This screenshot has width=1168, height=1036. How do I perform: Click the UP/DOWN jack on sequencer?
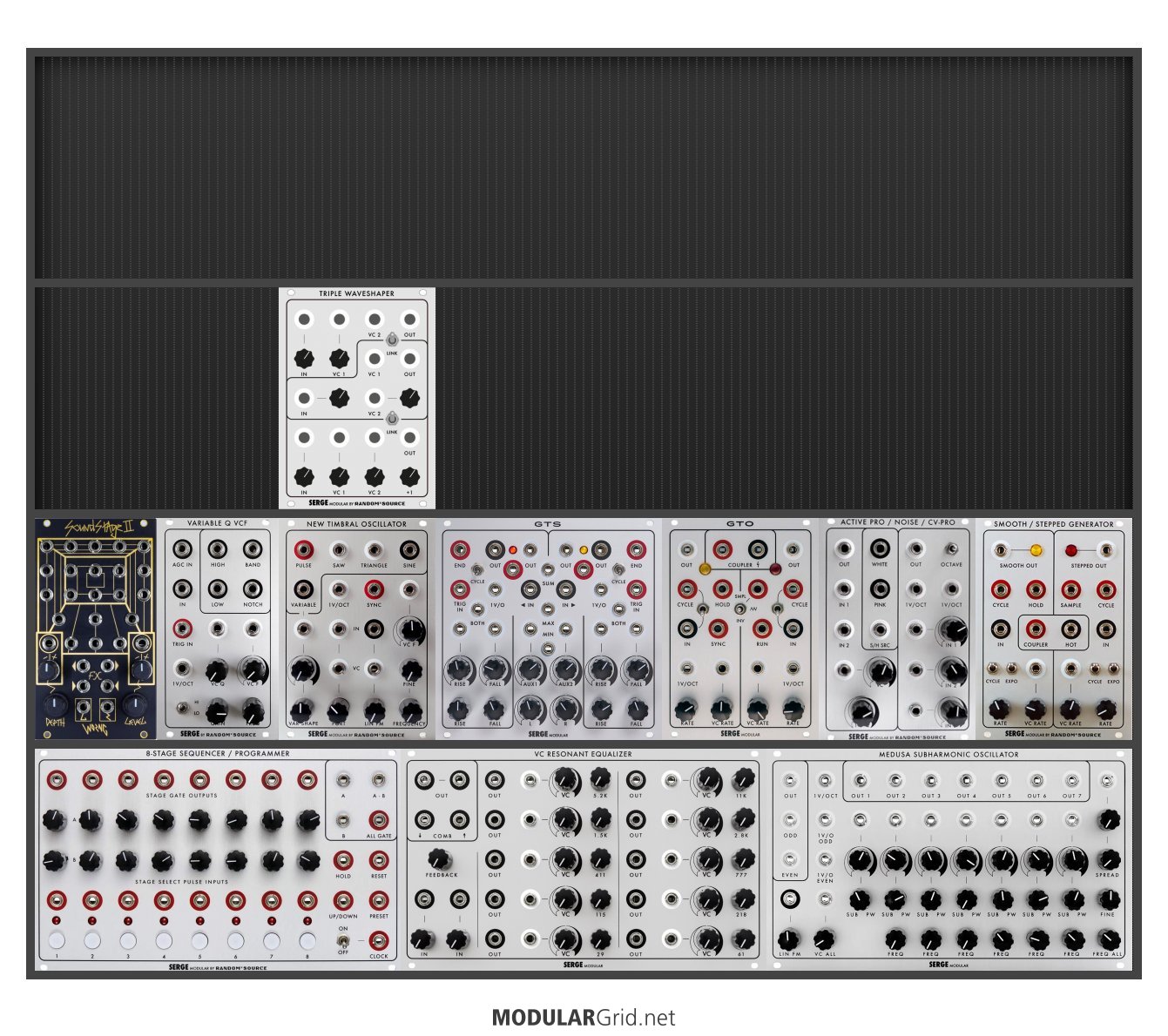(x=343, y=899)
